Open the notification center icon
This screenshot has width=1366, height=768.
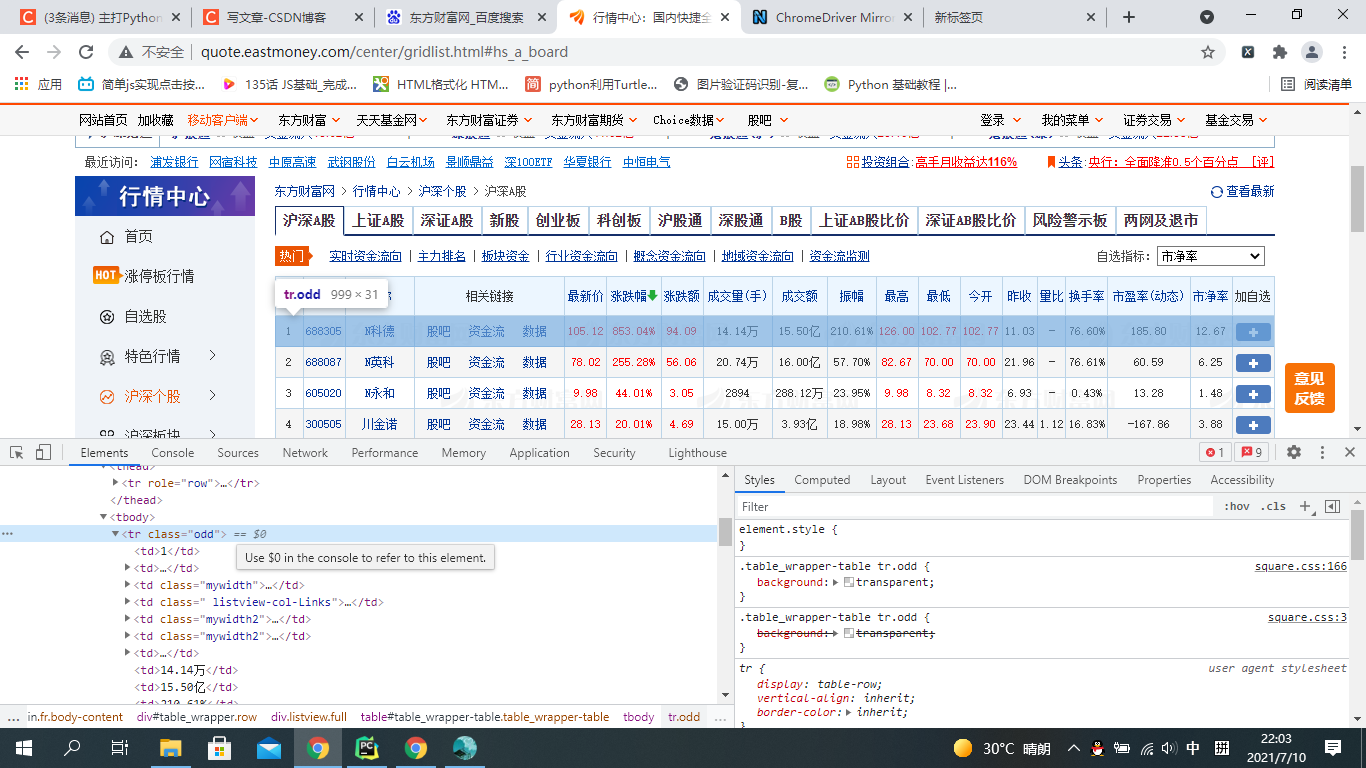tap(1332, 748)
